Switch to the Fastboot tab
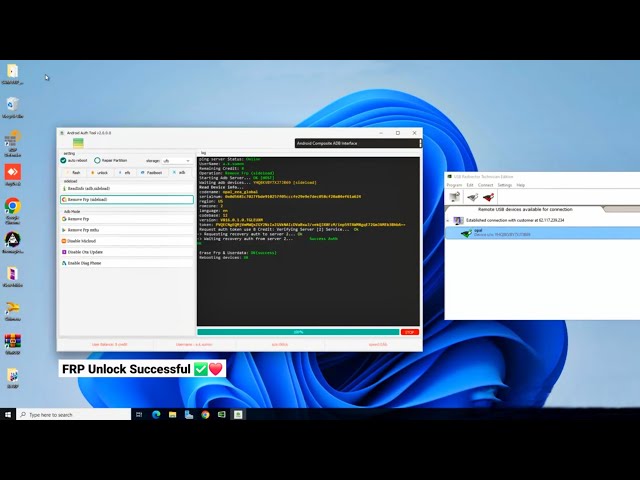Screen dimensions: 640x480 pyautogui.click(x=151, y=173)
